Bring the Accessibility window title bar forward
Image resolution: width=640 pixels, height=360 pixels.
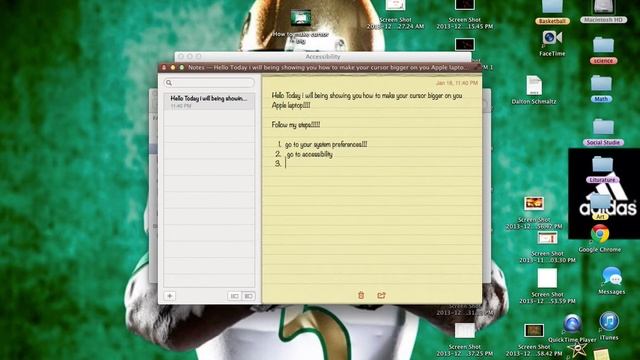click(x=322, y=56)
